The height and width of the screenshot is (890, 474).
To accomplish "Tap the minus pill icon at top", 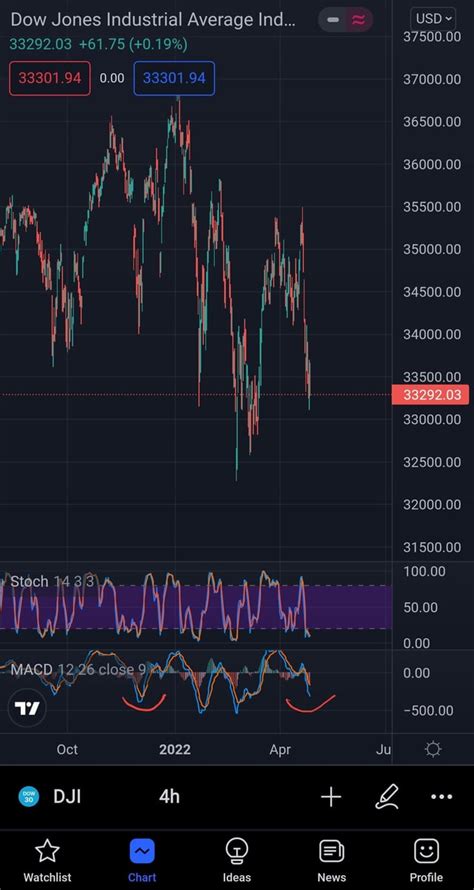I will click(333, 20).
